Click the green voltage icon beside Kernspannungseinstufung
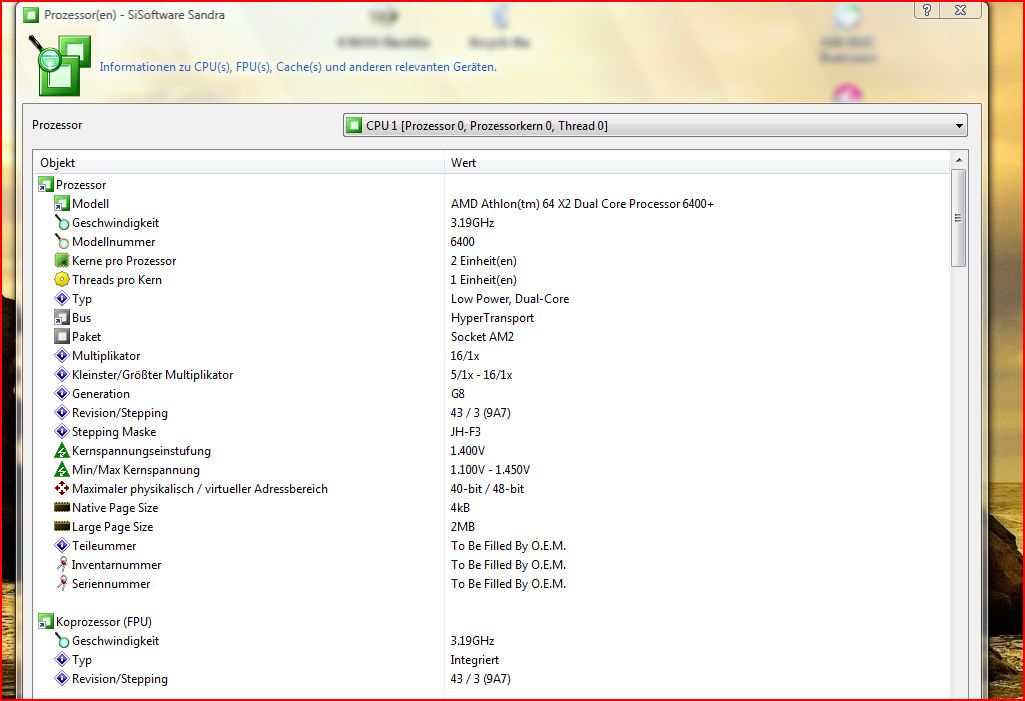The image size is (1025, 701). (x=61, y=451)
